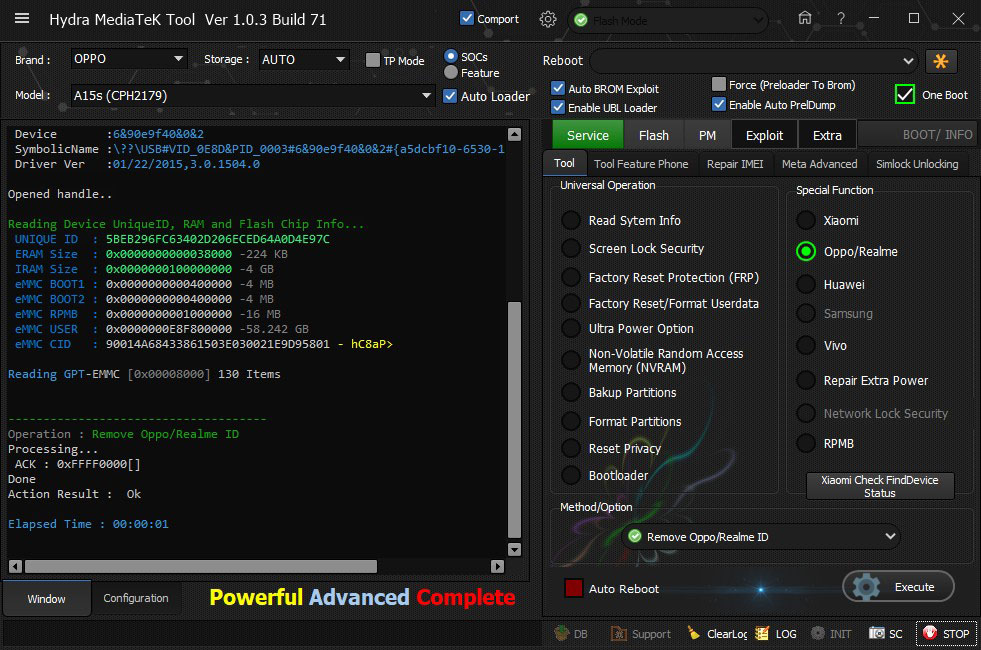This screenshot has width=981, height=650.
Task: Open the help question mark icon
Action: click(x=841, y=19)
